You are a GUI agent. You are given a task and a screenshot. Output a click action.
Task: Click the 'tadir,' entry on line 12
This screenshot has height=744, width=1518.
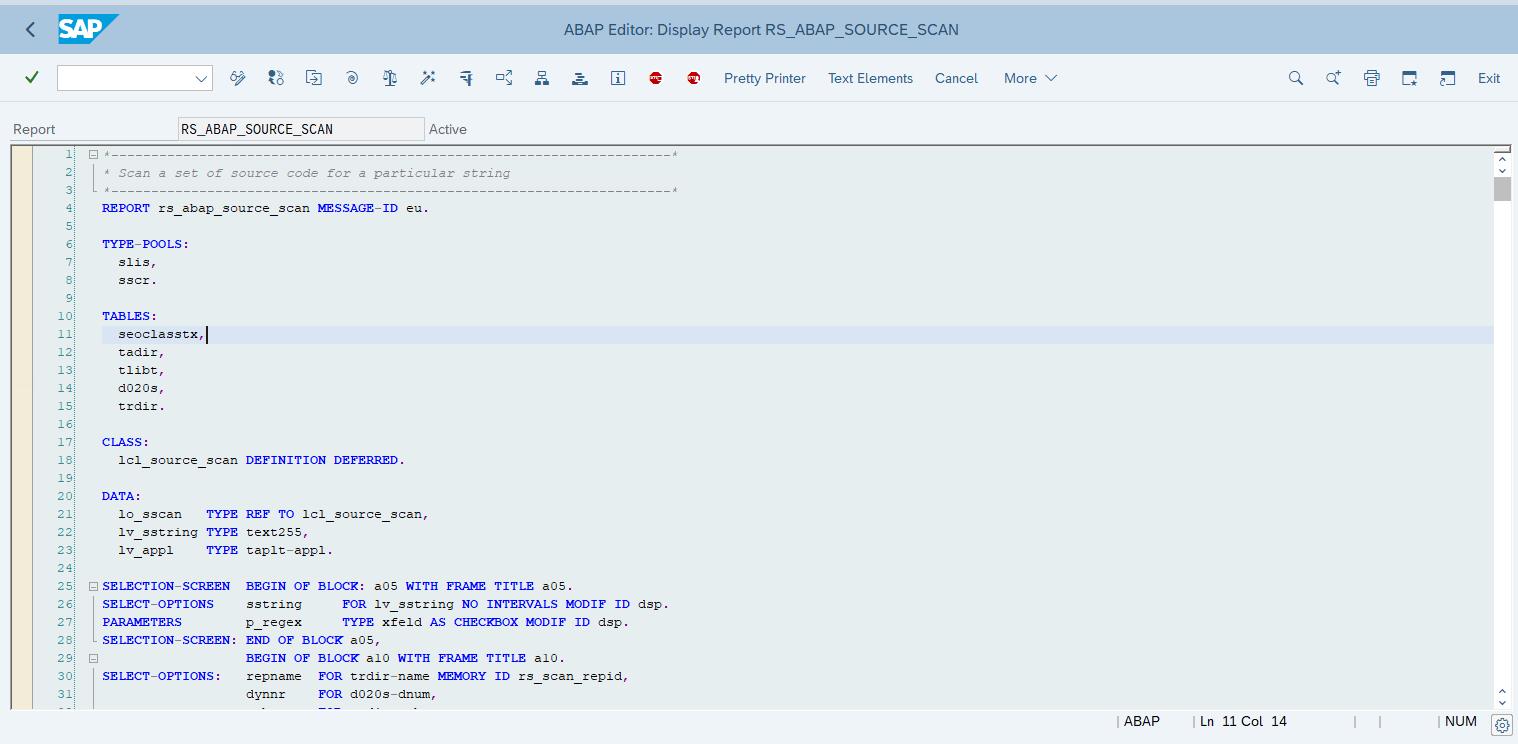[142, 352]
